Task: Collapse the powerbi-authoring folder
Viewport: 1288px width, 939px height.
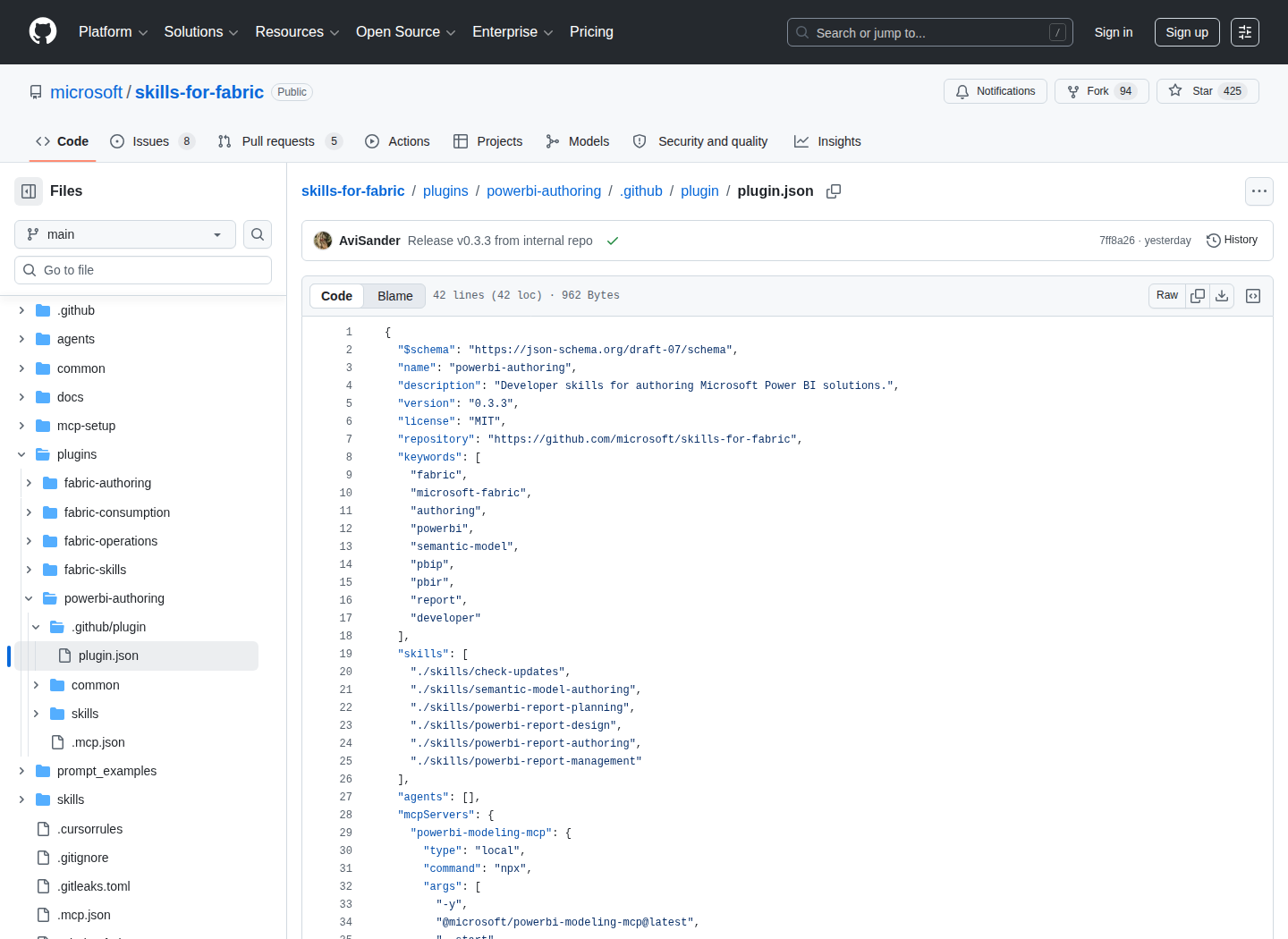Action: (x=29, y=598)
